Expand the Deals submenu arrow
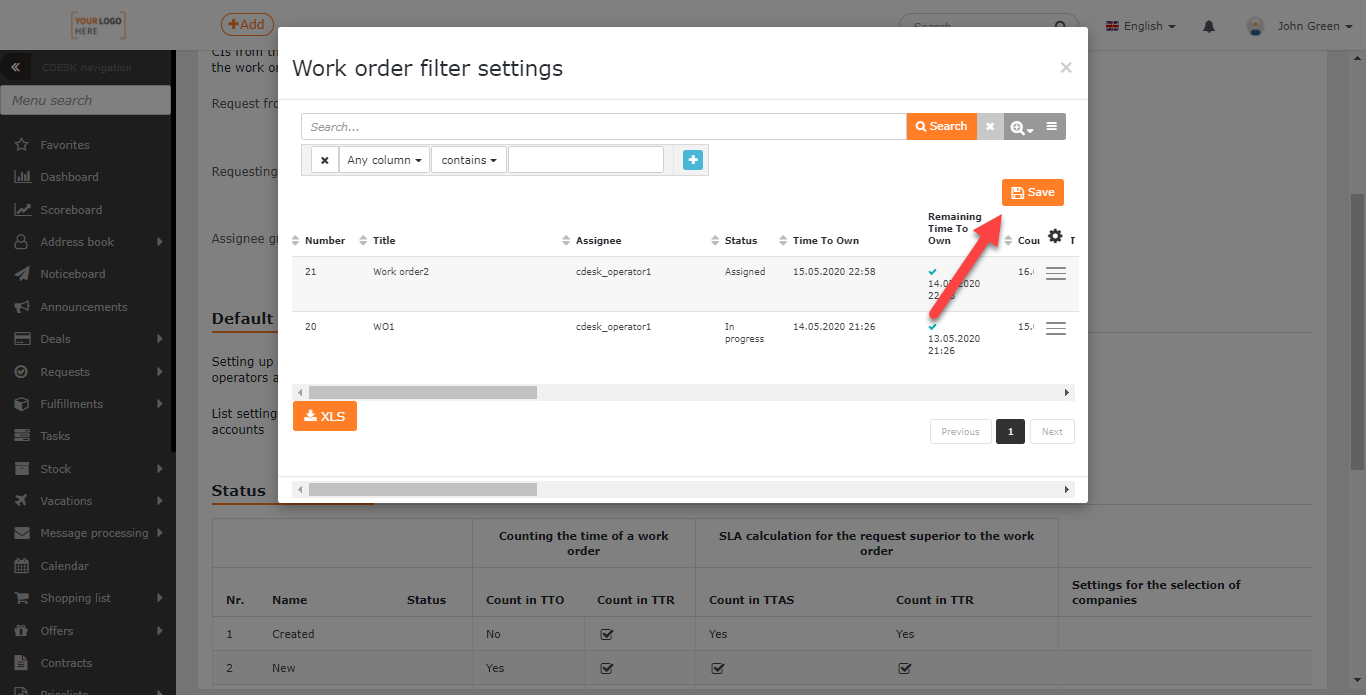Viewport: 1366px width, 695px height. (x=160, y=339)
